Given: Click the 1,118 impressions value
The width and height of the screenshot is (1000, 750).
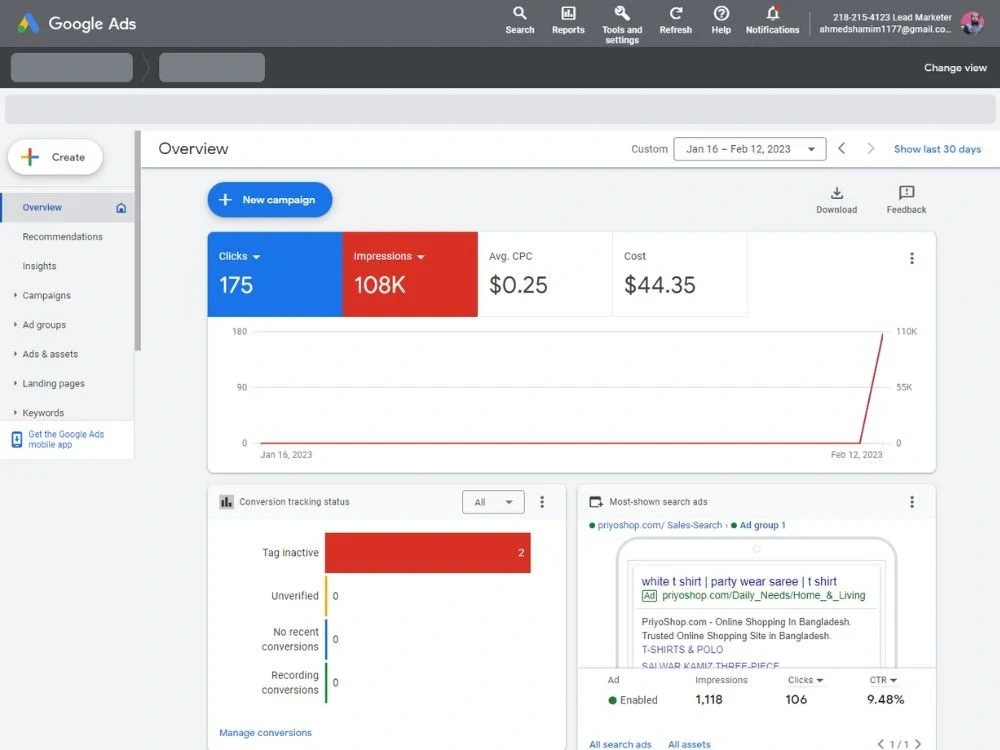Looking at the screenshot, I should click(709, 700).
